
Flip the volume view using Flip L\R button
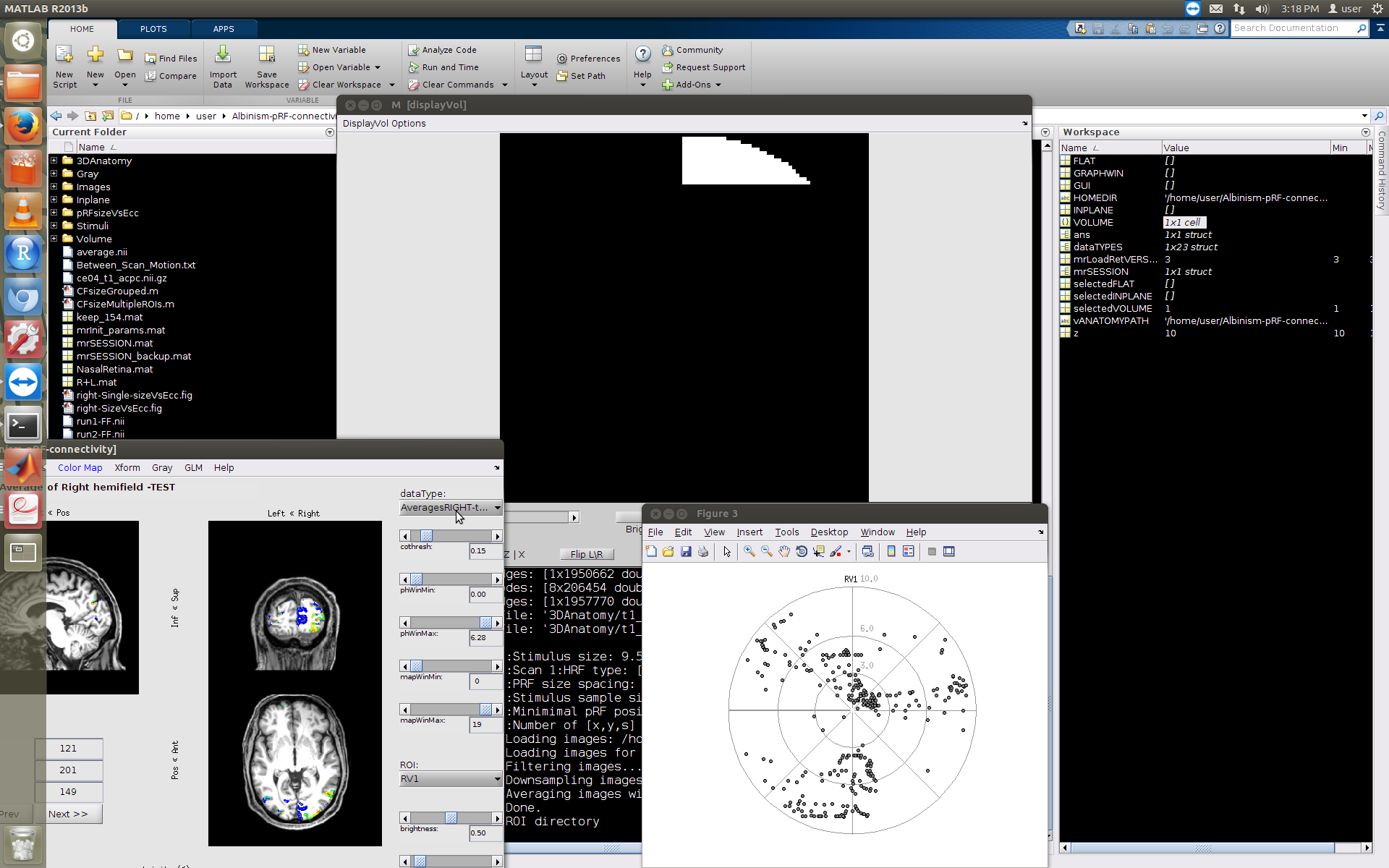[586, 554]
